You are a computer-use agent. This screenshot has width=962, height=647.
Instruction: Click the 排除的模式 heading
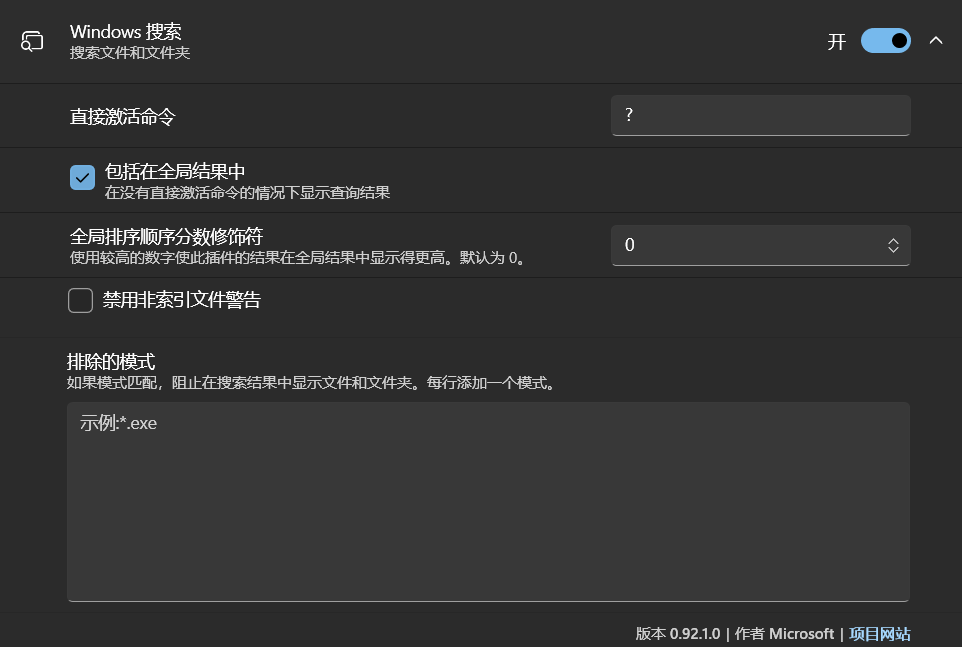point(111,362)
